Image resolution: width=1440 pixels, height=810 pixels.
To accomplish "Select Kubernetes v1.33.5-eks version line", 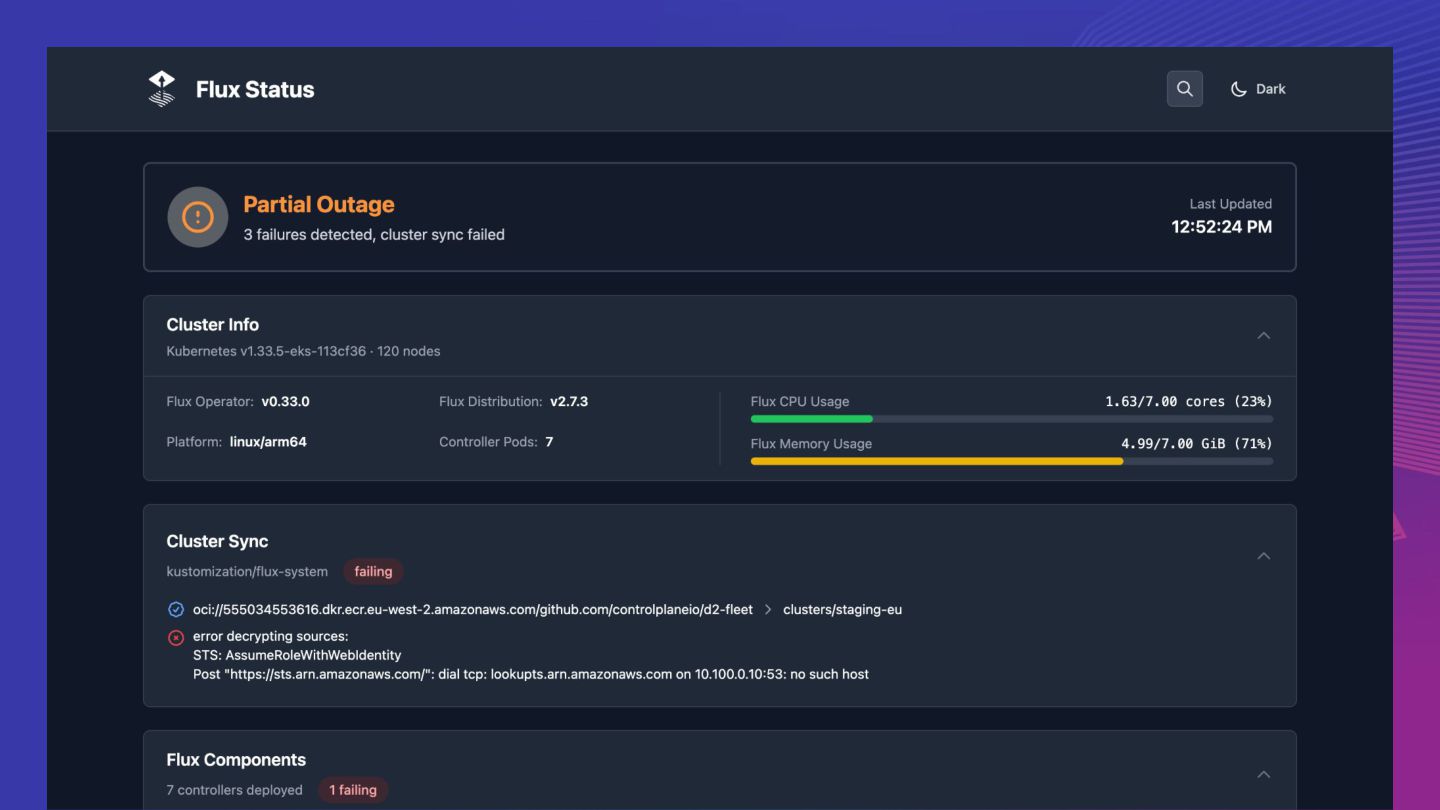I will (303, 351).
